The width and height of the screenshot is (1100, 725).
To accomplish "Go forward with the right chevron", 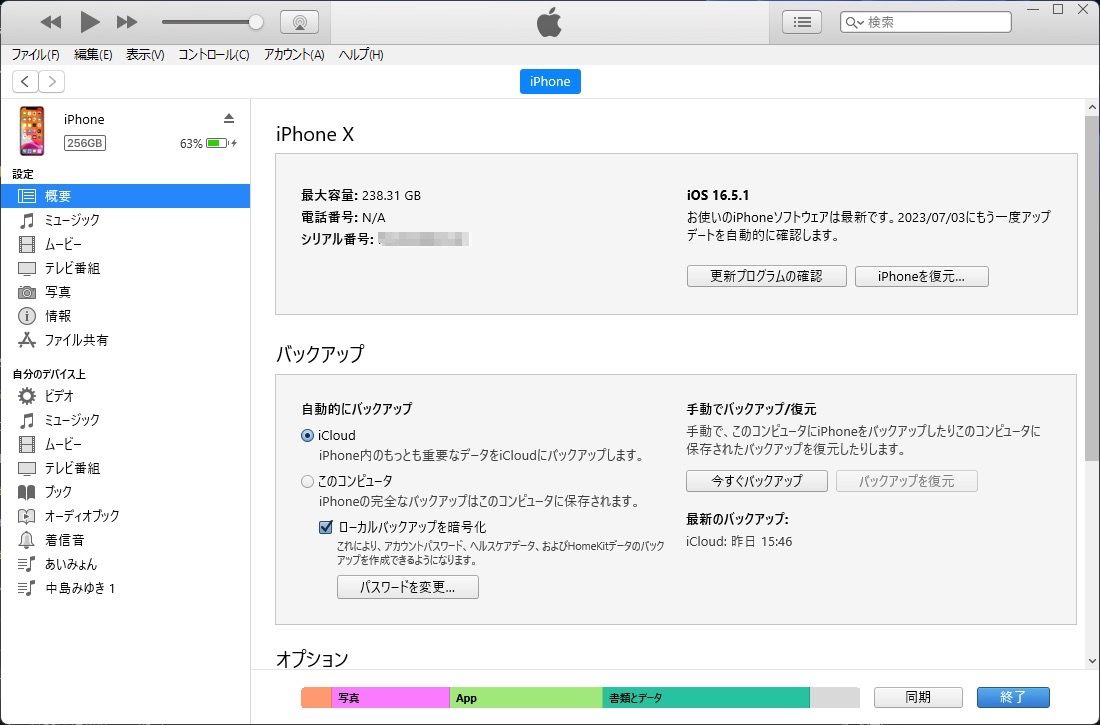I will pos(52,81).
